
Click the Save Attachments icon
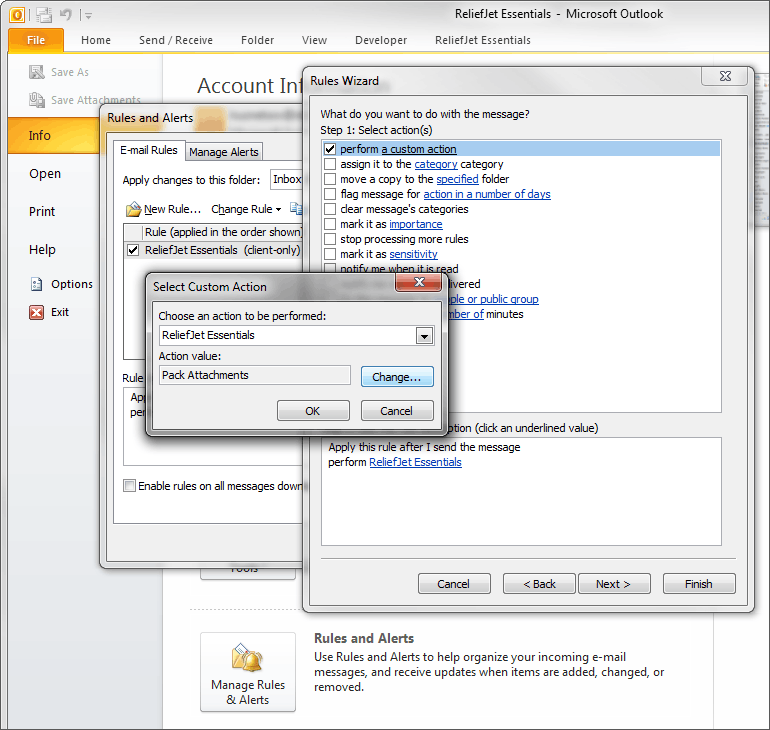coord(36,100)
